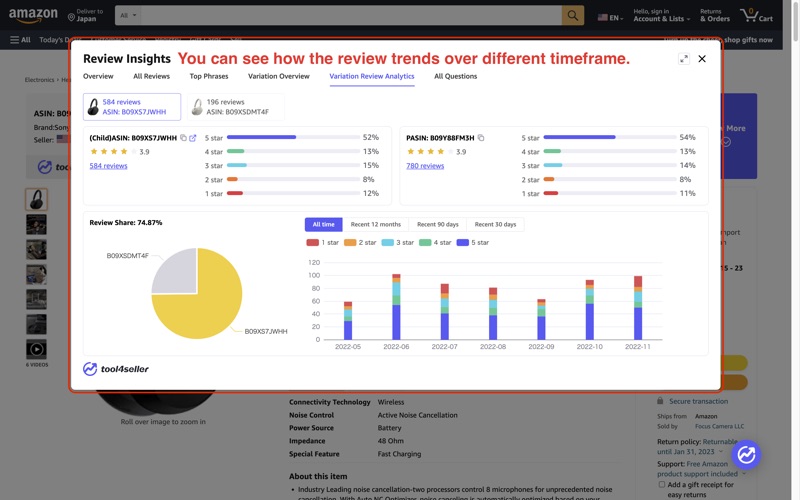Play the product video thumbnail
The image size is (800, 500).
36,349
